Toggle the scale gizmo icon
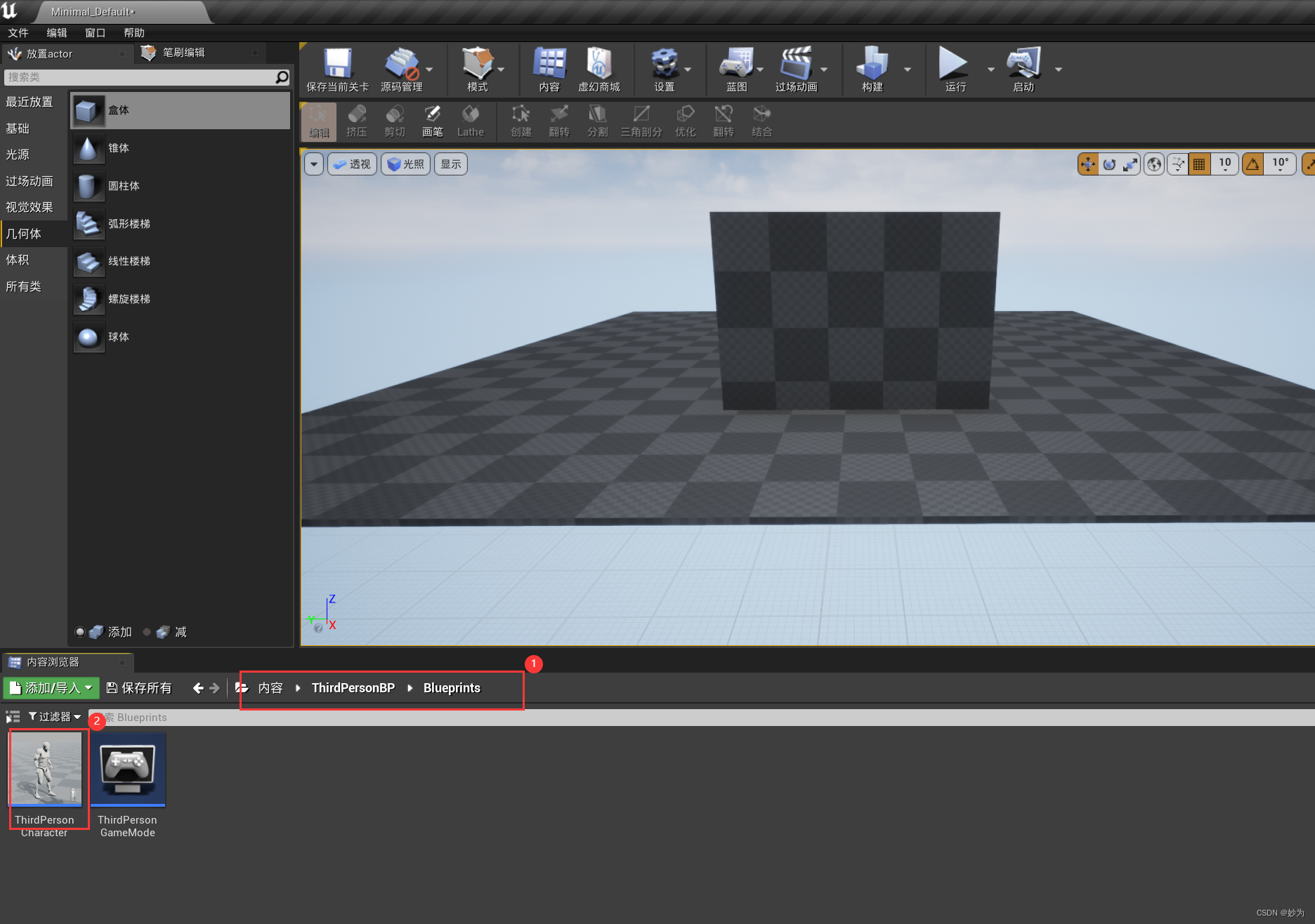The image size is (1315, 924). point(1130,164)
